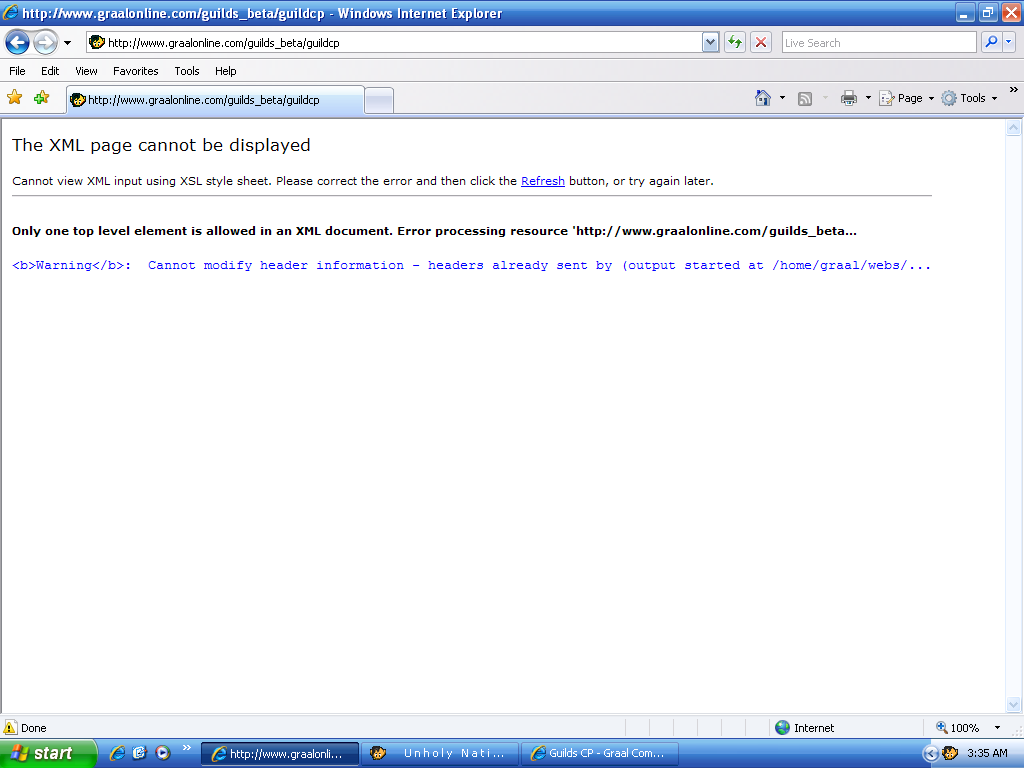
Task: Open the Tools toolbar dropdown
Action: [x=969, y=98]
